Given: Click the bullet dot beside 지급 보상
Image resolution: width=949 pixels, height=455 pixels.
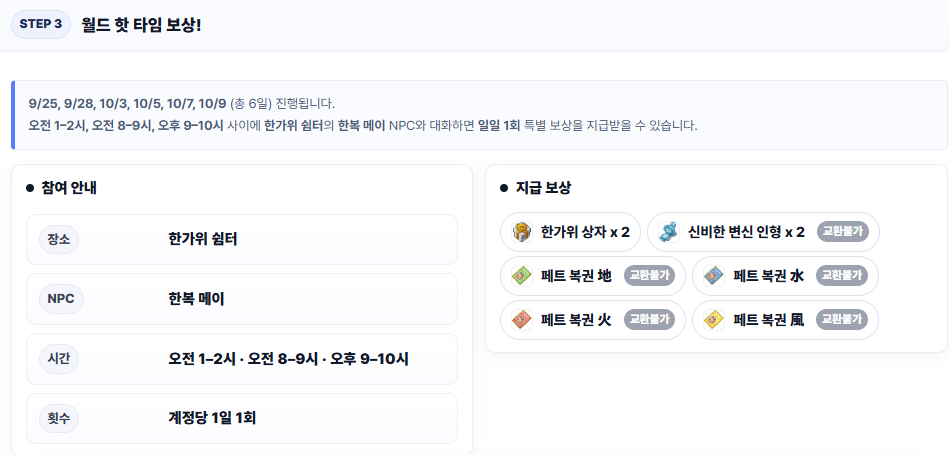Looking at the screenshot, I should click(x=504, y=188).
